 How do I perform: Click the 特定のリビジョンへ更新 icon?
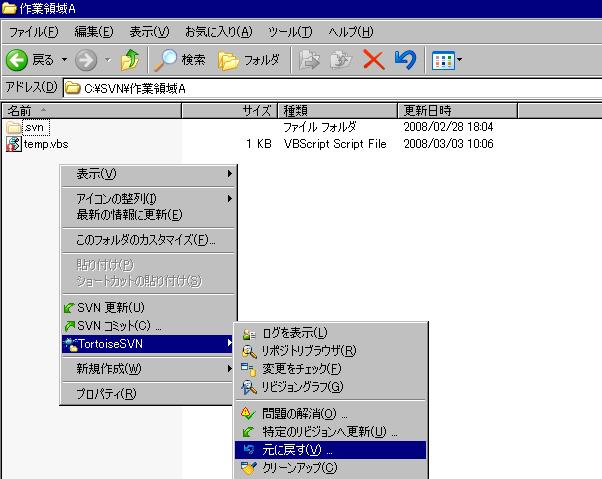click(x=248, y=432)
